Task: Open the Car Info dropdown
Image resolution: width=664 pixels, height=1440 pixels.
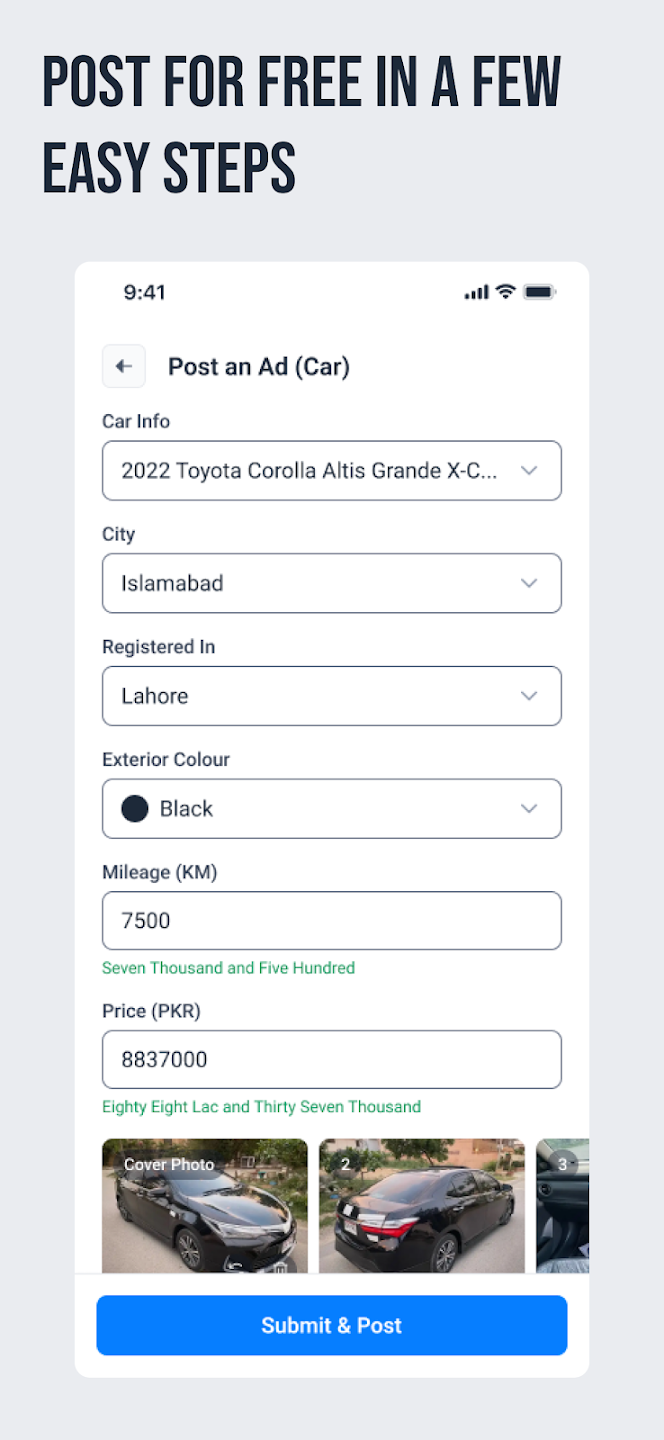Action: point(331,470)
